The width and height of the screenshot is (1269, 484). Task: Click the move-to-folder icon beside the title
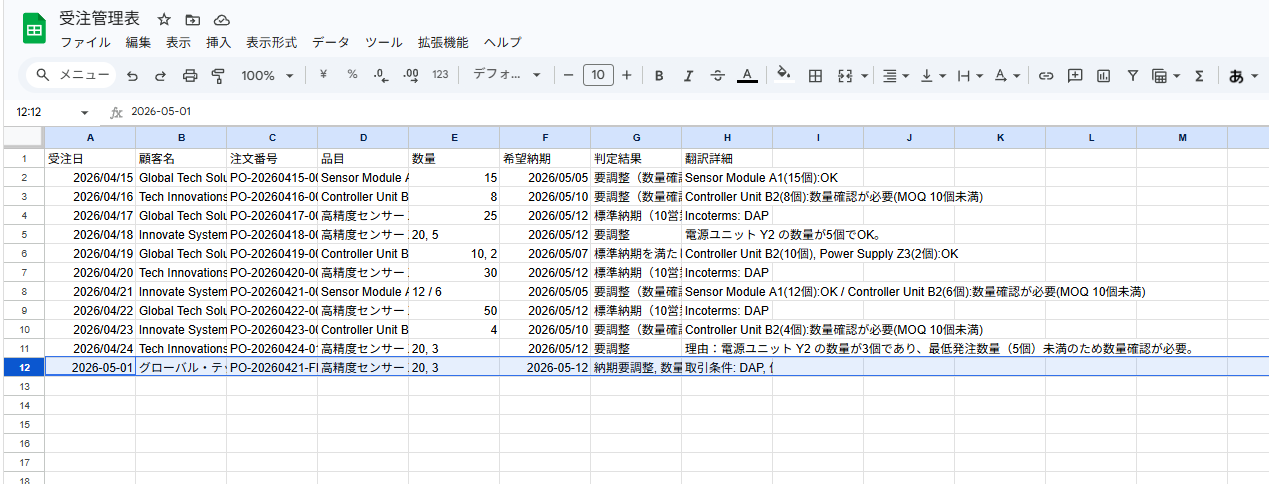tap(193, 19)
